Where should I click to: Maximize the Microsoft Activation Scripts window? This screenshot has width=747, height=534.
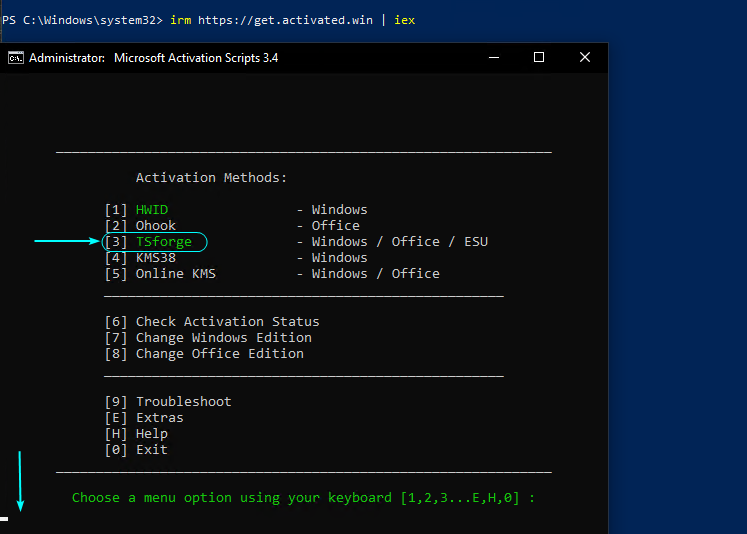coord(539,58)
